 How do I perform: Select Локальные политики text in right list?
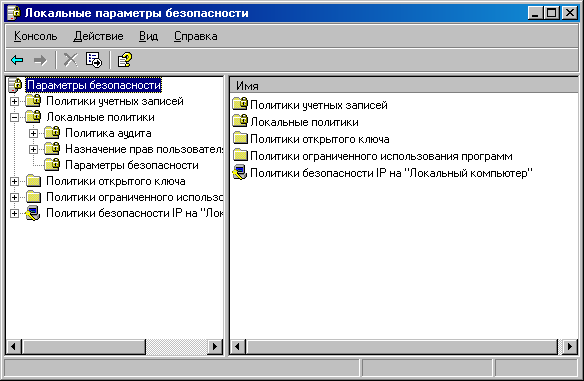[x=304, y=122]
